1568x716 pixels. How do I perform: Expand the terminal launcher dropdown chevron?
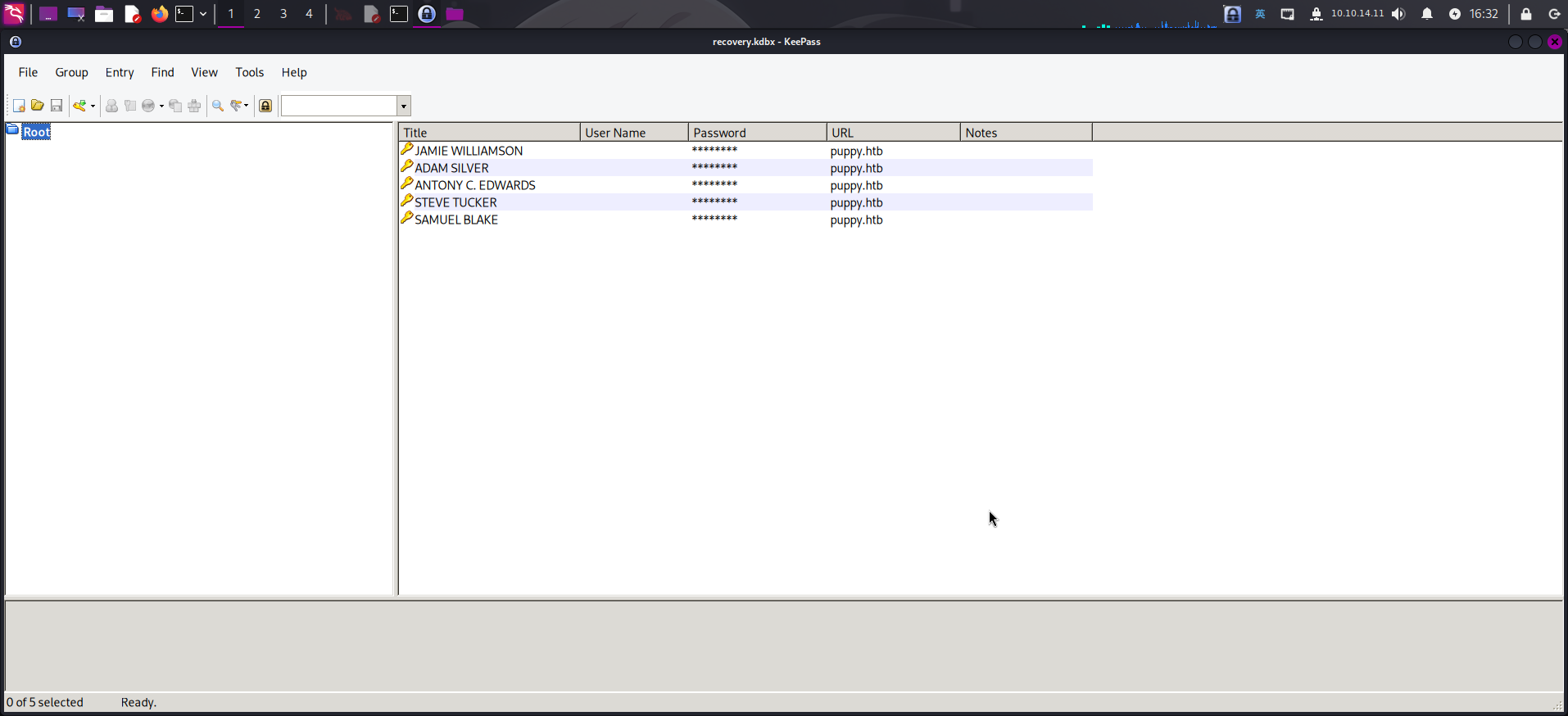[x=203, y=14]
